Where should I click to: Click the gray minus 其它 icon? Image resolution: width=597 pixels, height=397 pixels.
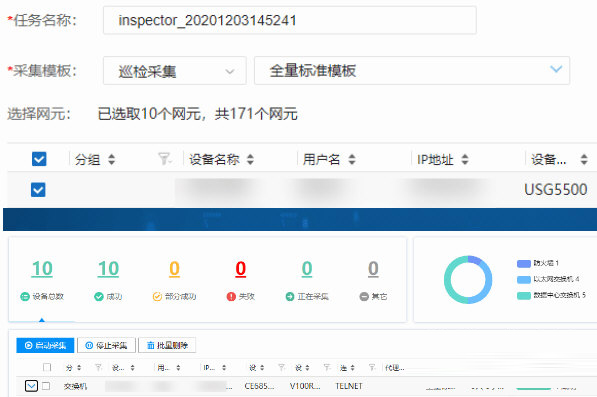[364, 297]
